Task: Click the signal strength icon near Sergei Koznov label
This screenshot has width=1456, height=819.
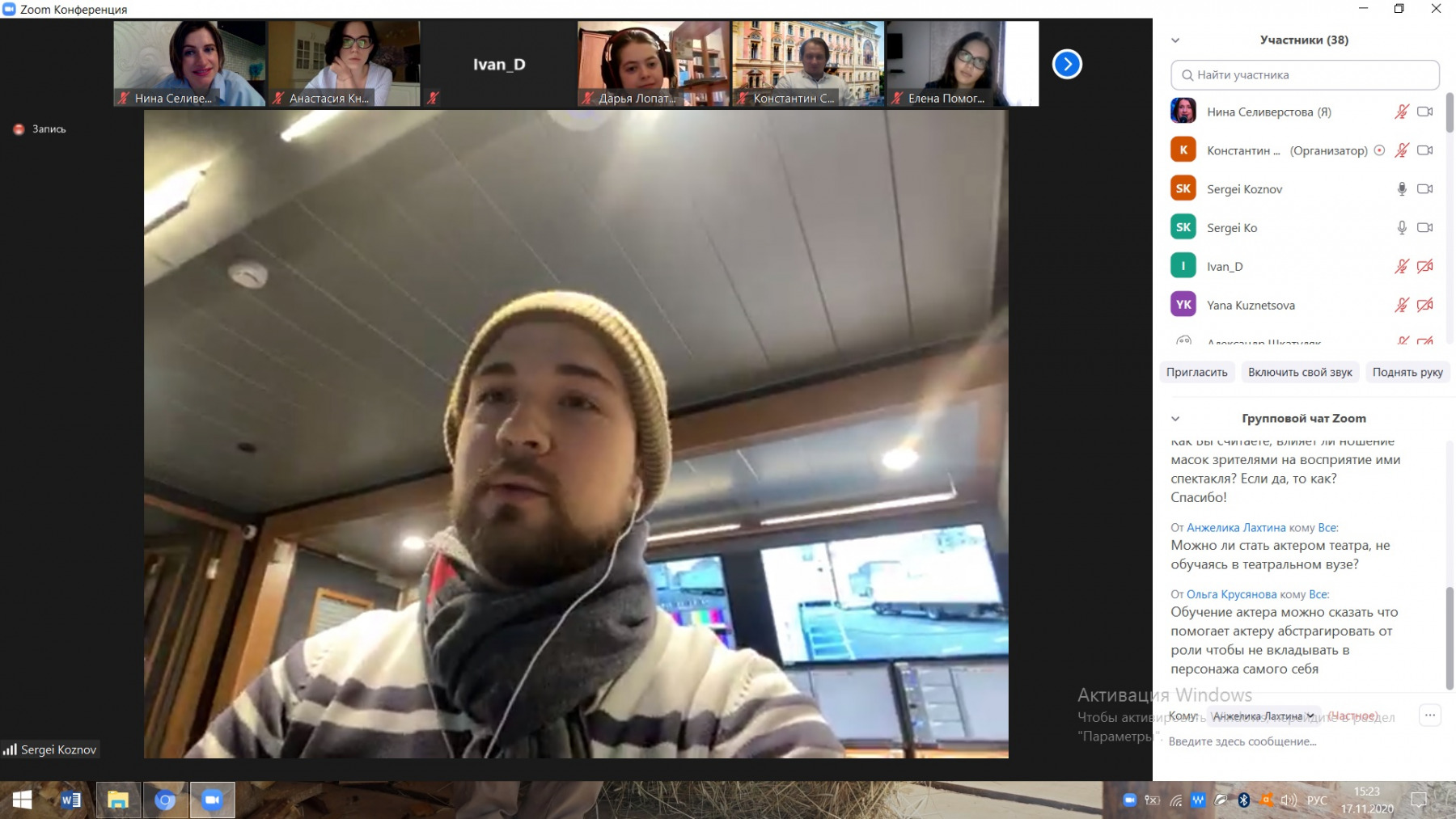Action: coord(10,749)
